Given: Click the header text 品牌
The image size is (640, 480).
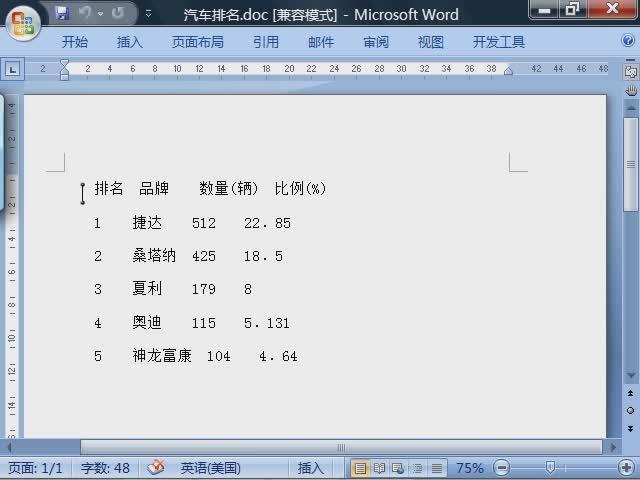Looking at the screenshot, I should coord(154,189).
